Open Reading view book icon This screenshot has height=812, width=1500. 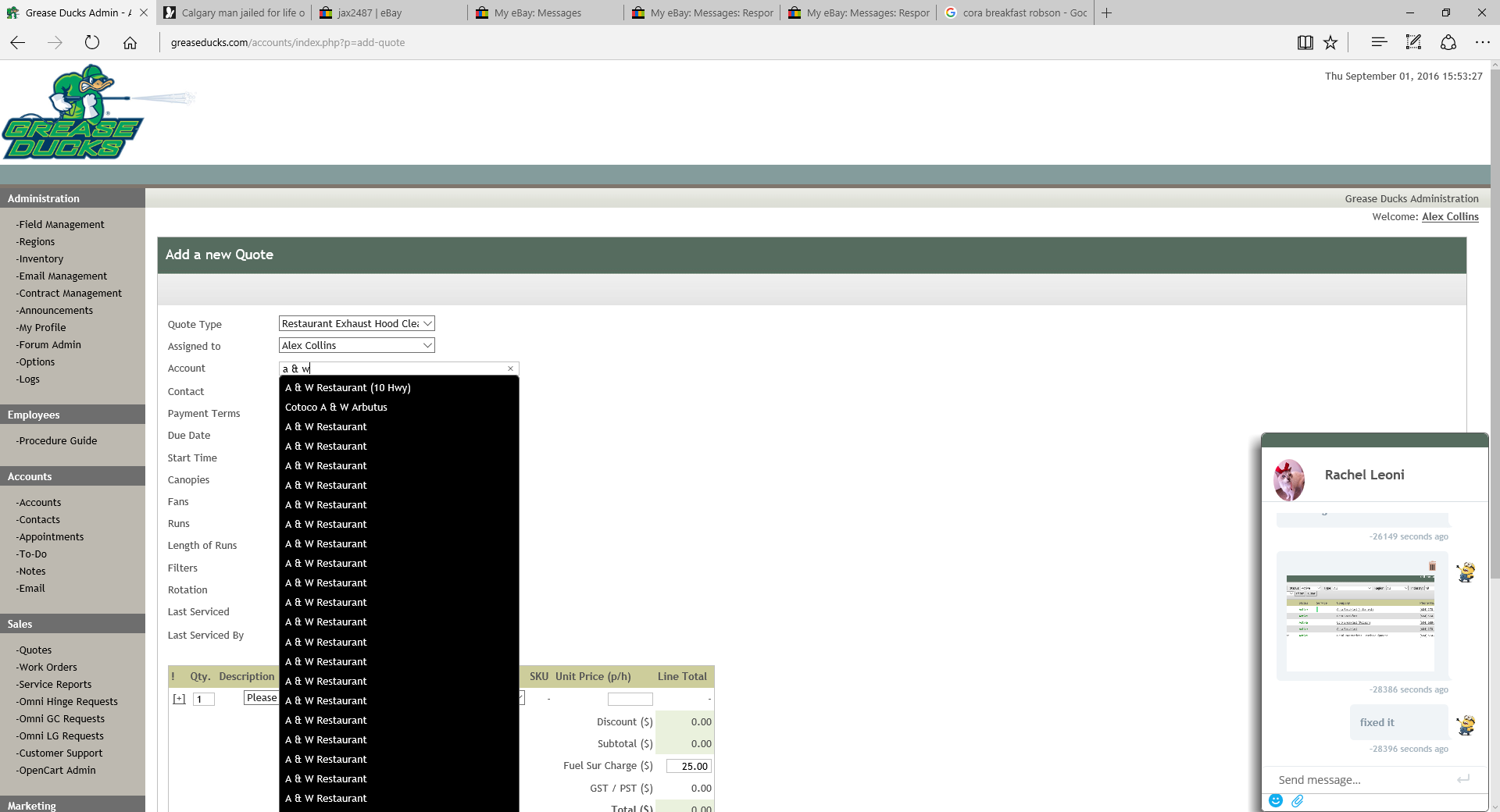pyautogui.click(x=1305, y=43)
